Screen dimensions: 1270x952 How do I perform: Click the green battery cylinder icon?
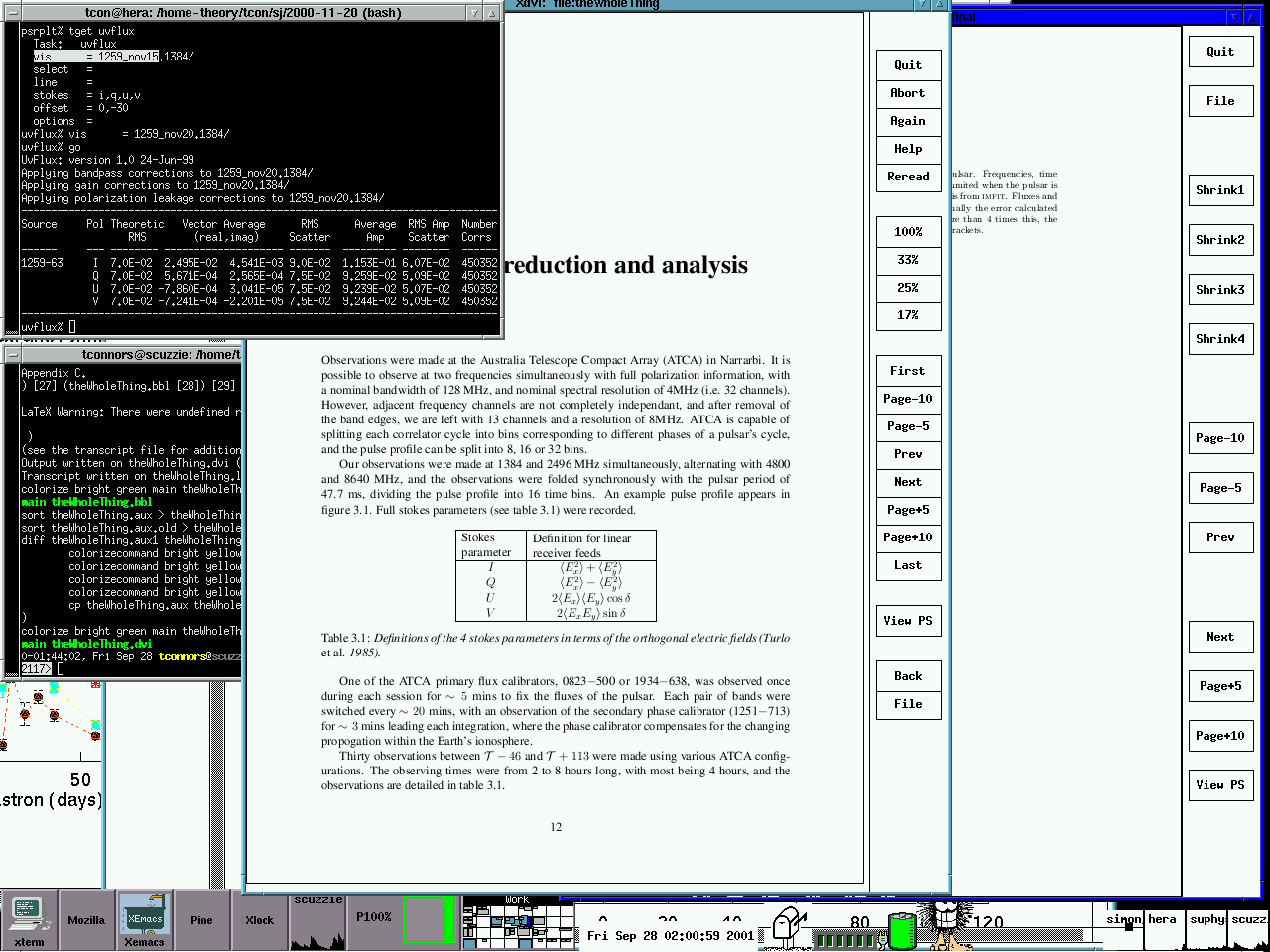coord(902,930)
